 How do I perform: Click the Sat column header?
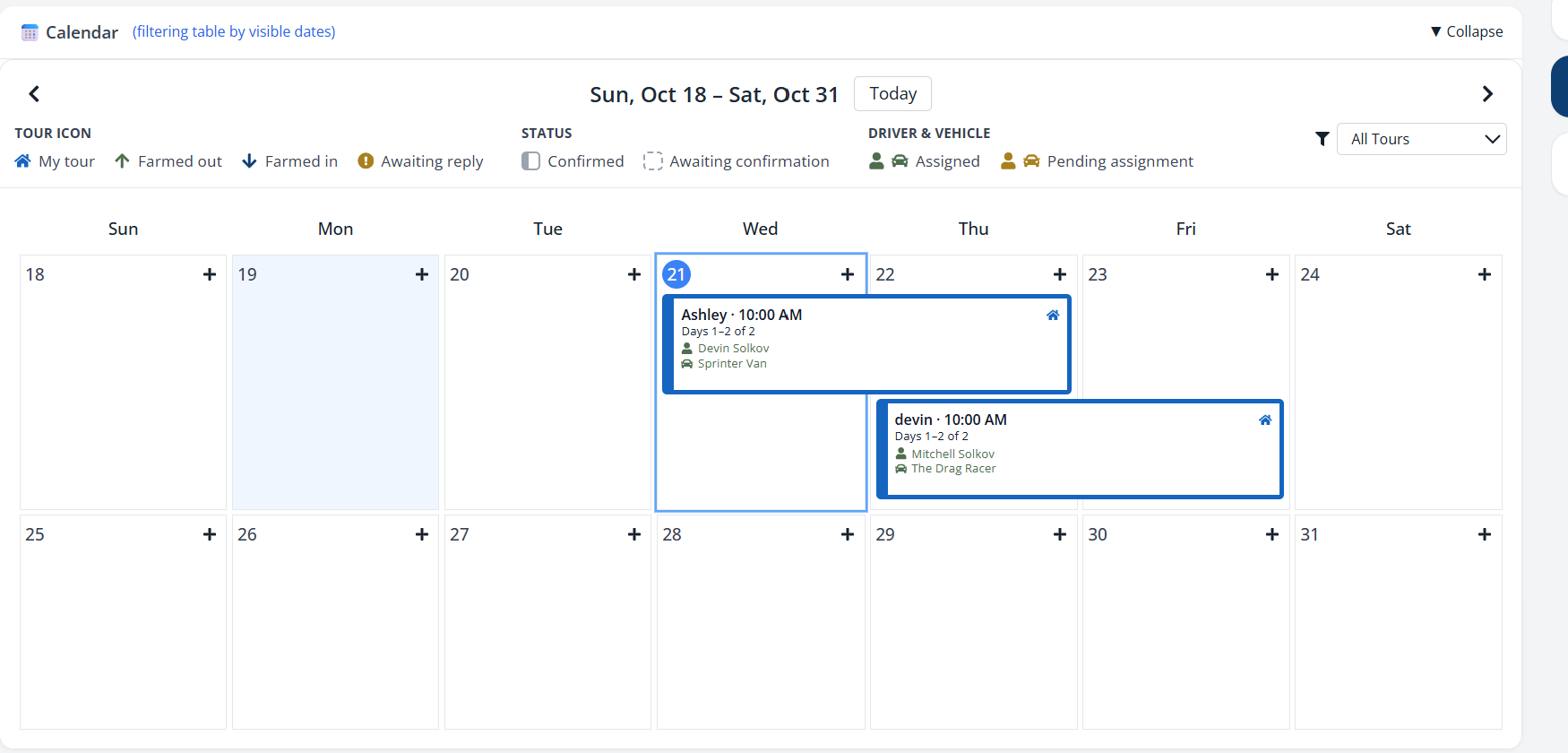coord(1398,229)
